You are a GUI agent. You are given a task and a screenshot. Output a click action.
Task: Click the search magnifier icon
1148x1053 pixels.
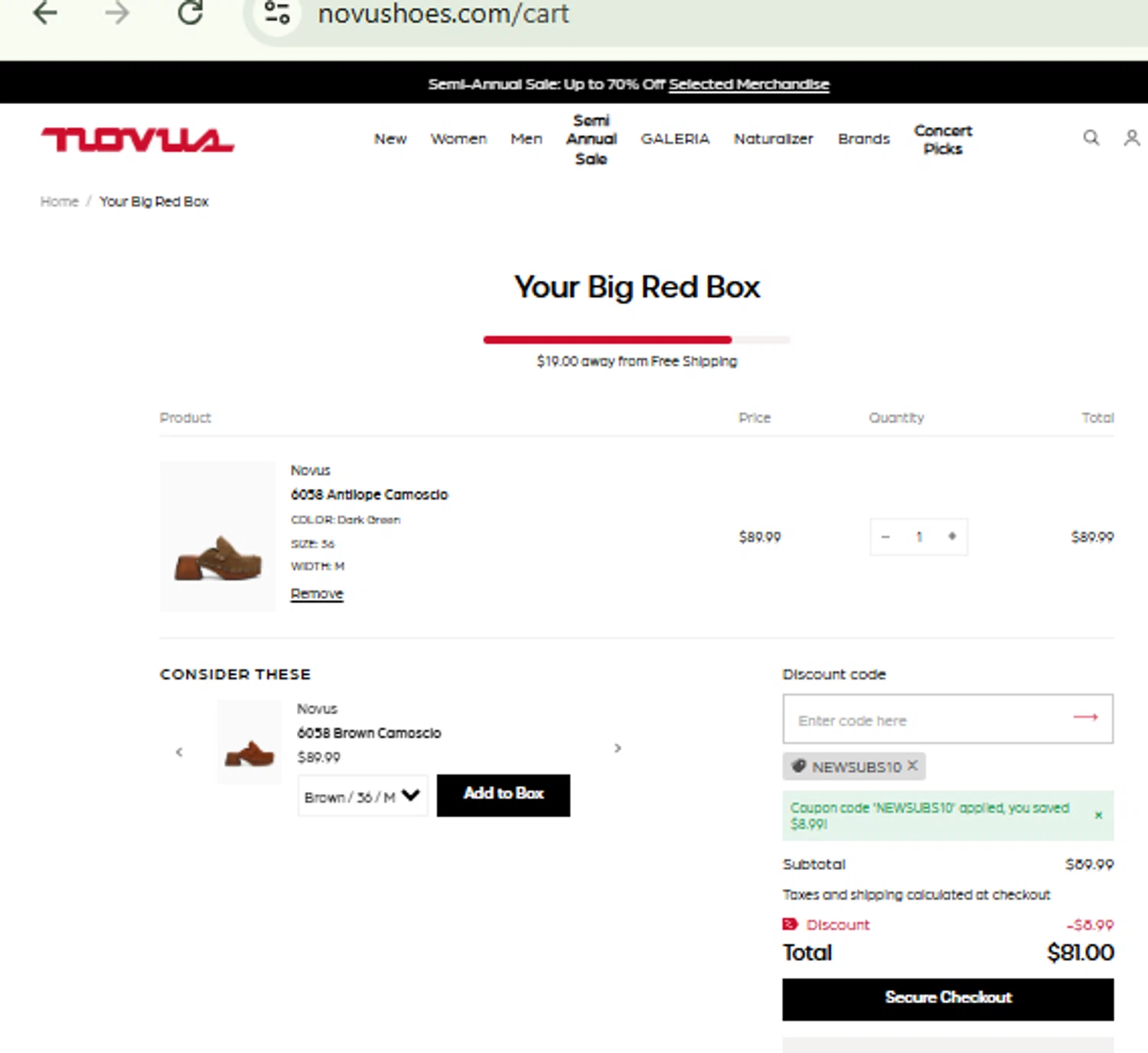click(1091, 138)
